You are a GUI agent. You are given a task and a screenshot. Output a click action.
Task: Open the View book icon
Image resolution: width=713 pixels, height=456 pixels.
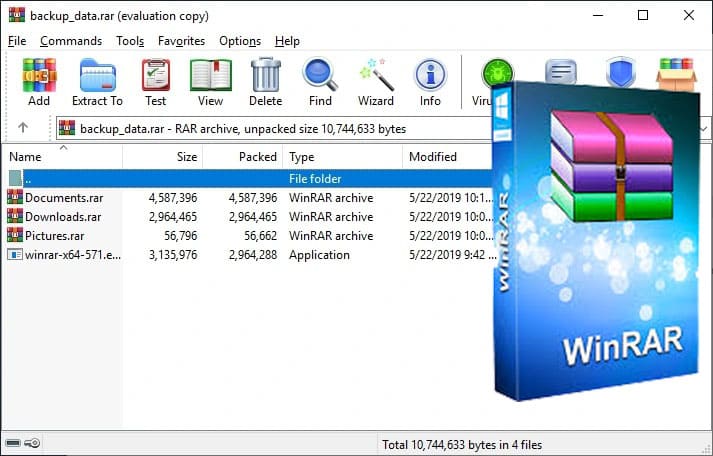click(x=211, y=75)
